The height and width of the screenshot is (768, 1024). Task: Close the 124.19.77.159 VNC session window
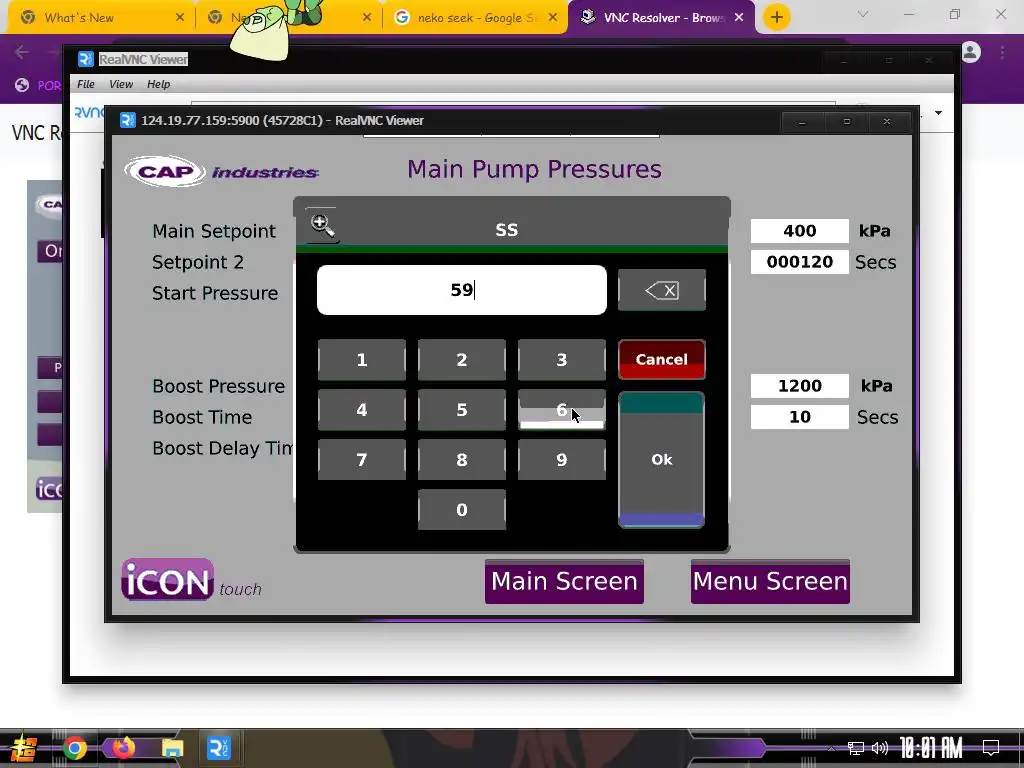[x=887, y=121]
